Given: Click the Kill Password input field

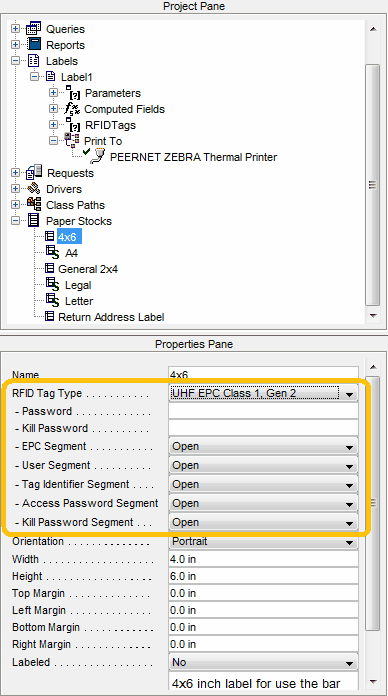Looking at the screenshot, I should [263, 428].
